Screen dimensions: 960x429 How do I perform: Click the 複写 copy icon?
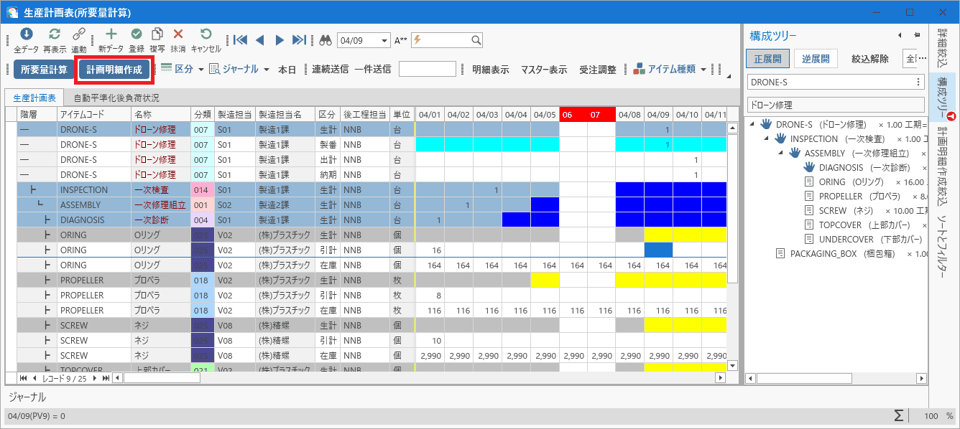[x=157, y=35]
